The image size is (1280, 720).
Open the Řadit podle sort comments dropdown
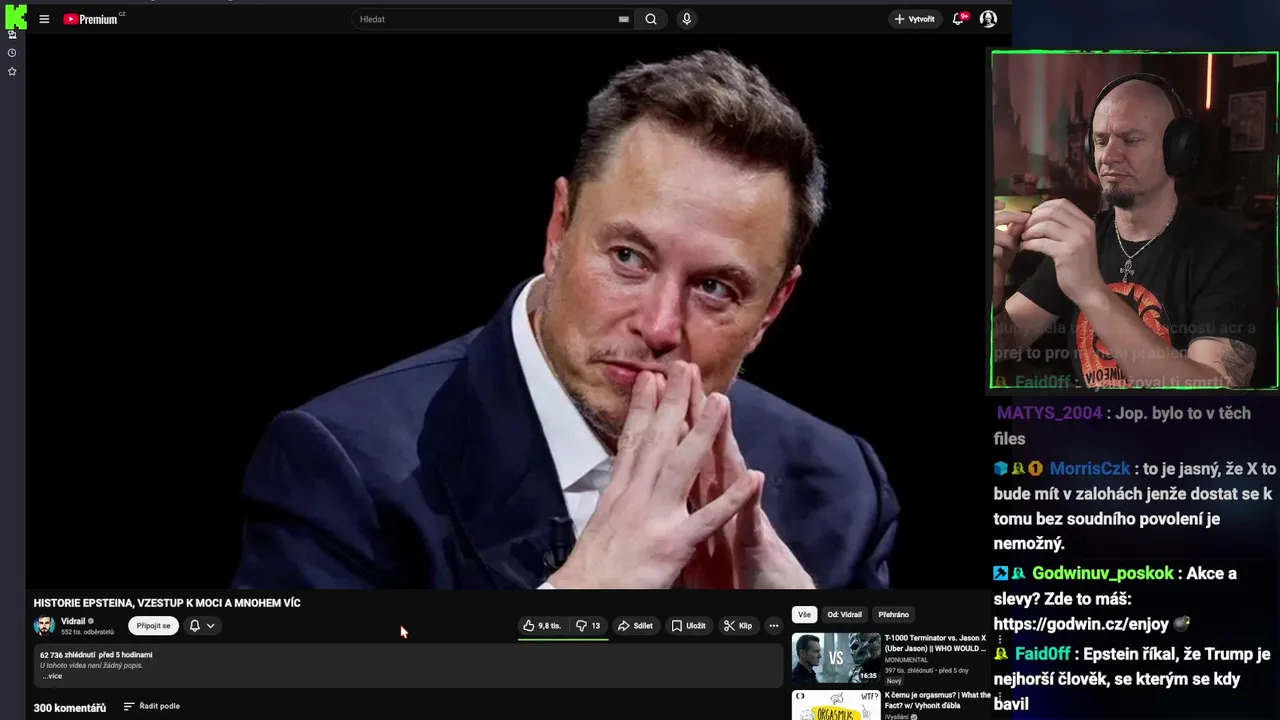(152, 707)
